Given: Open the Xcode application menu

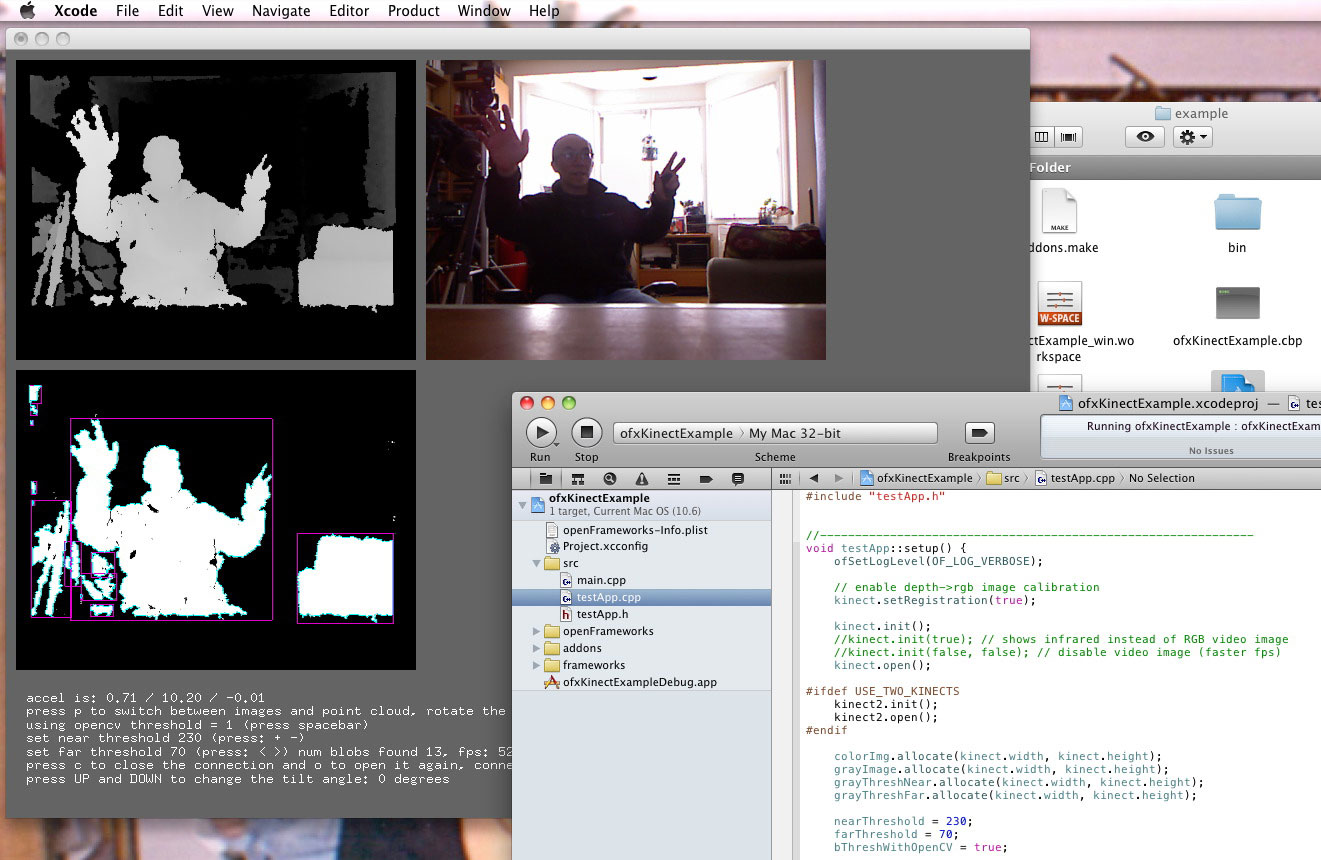Looking at the screenshot, I should coord(75,11).
